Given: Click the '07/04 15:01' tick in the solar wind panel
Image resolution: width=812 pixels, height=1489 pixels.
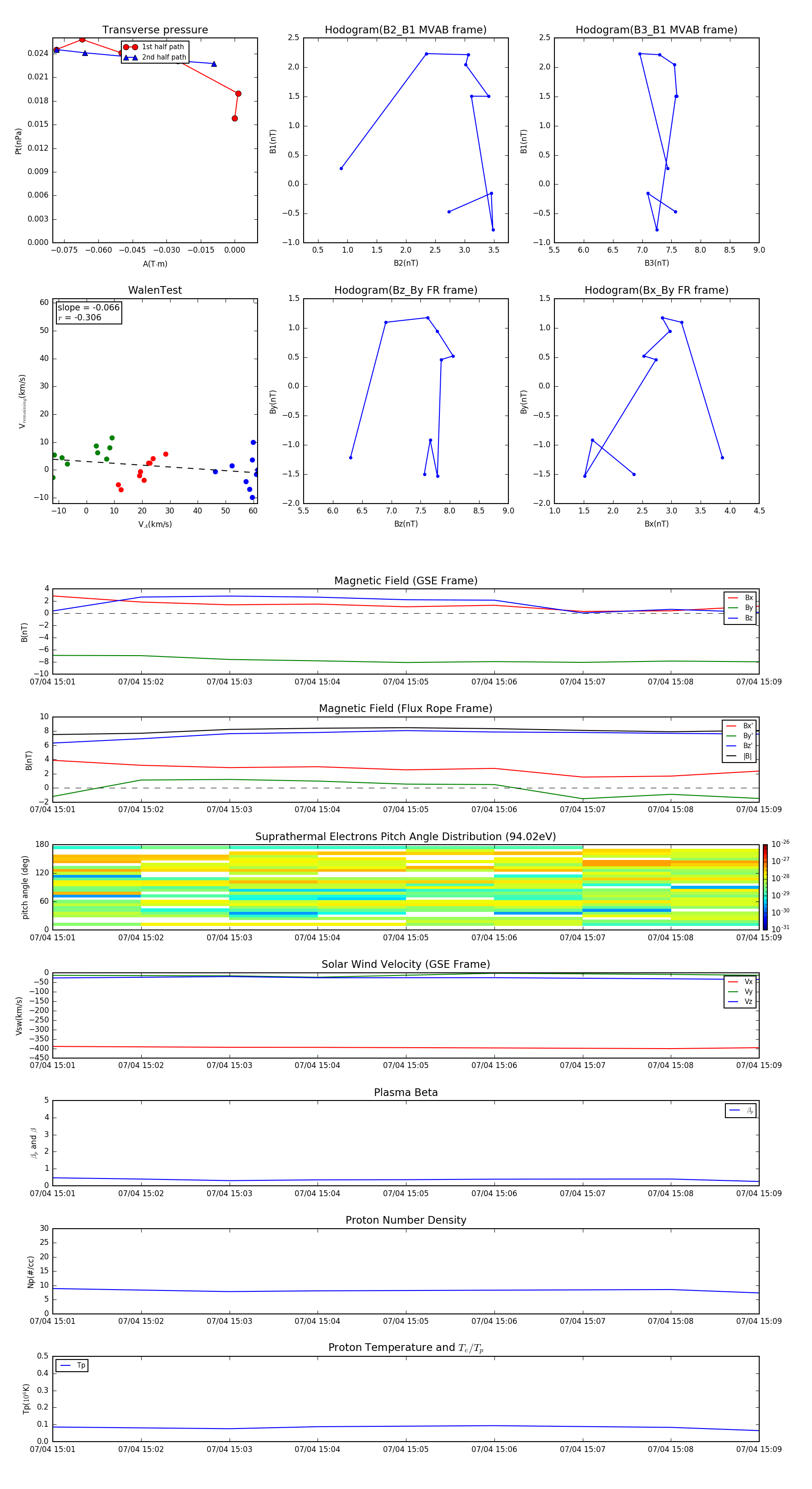Looking at the screenshot, I should (53, 1065).
